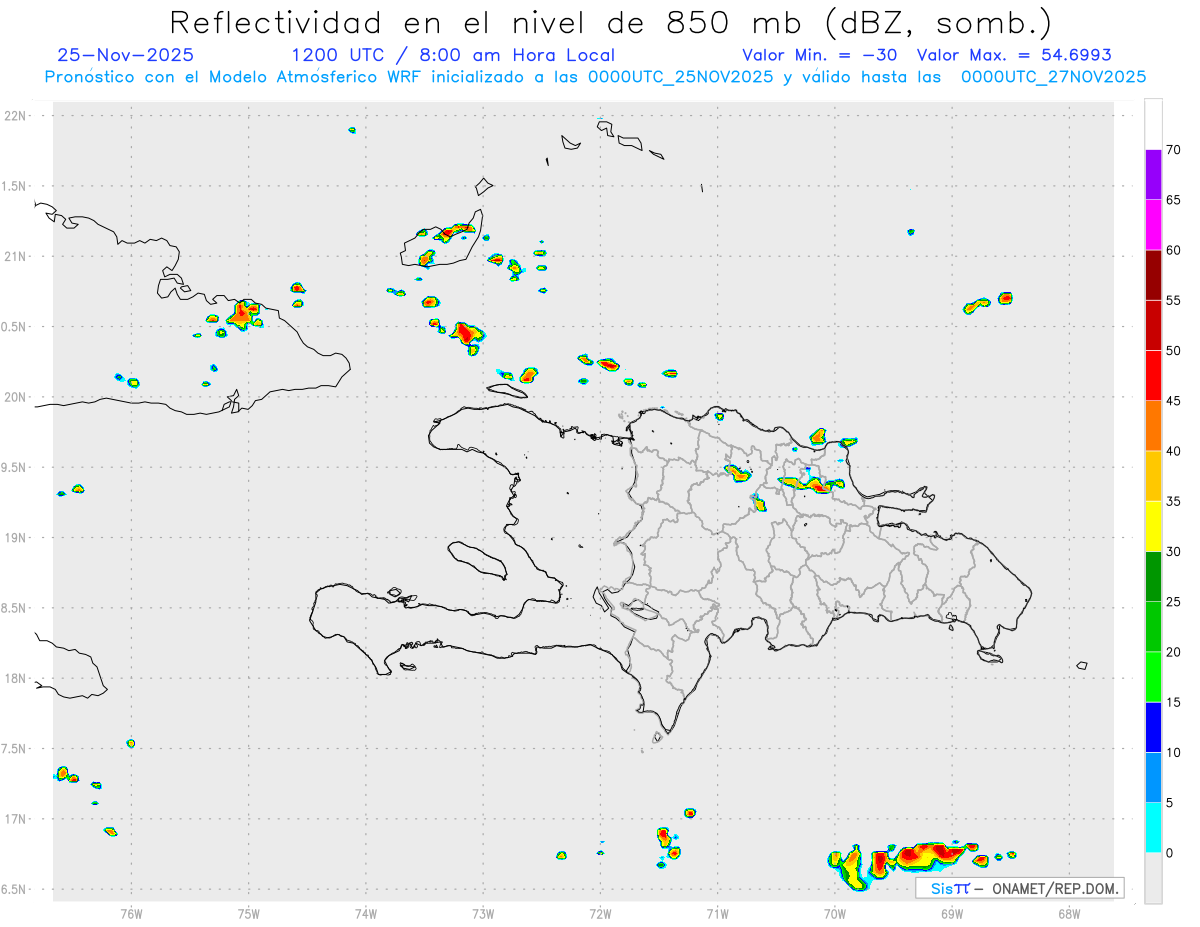Click the latitude axis label '20N'
Viewport: 1200px width, 927px height.
17,397
